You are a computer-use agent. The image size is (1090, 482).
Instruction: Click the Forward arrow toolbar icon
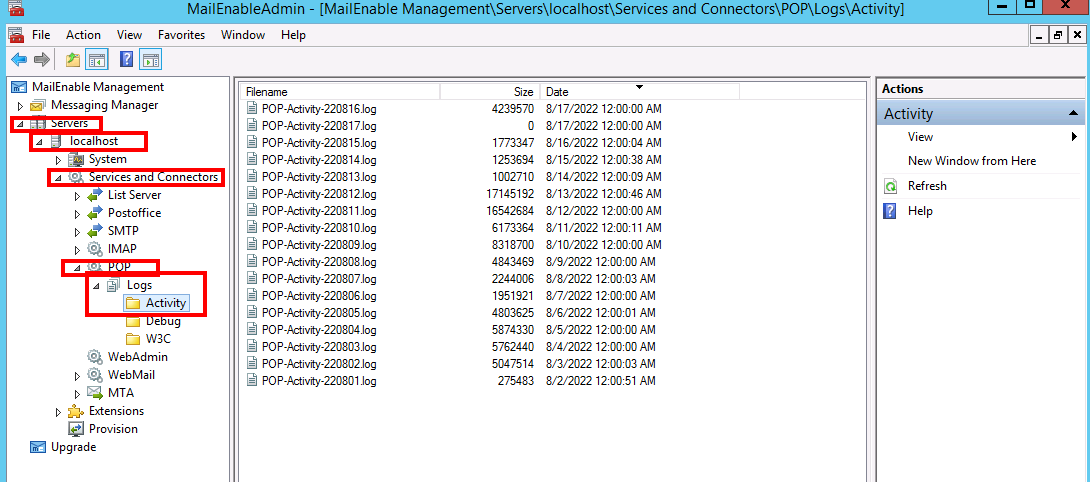coord(42,60)
